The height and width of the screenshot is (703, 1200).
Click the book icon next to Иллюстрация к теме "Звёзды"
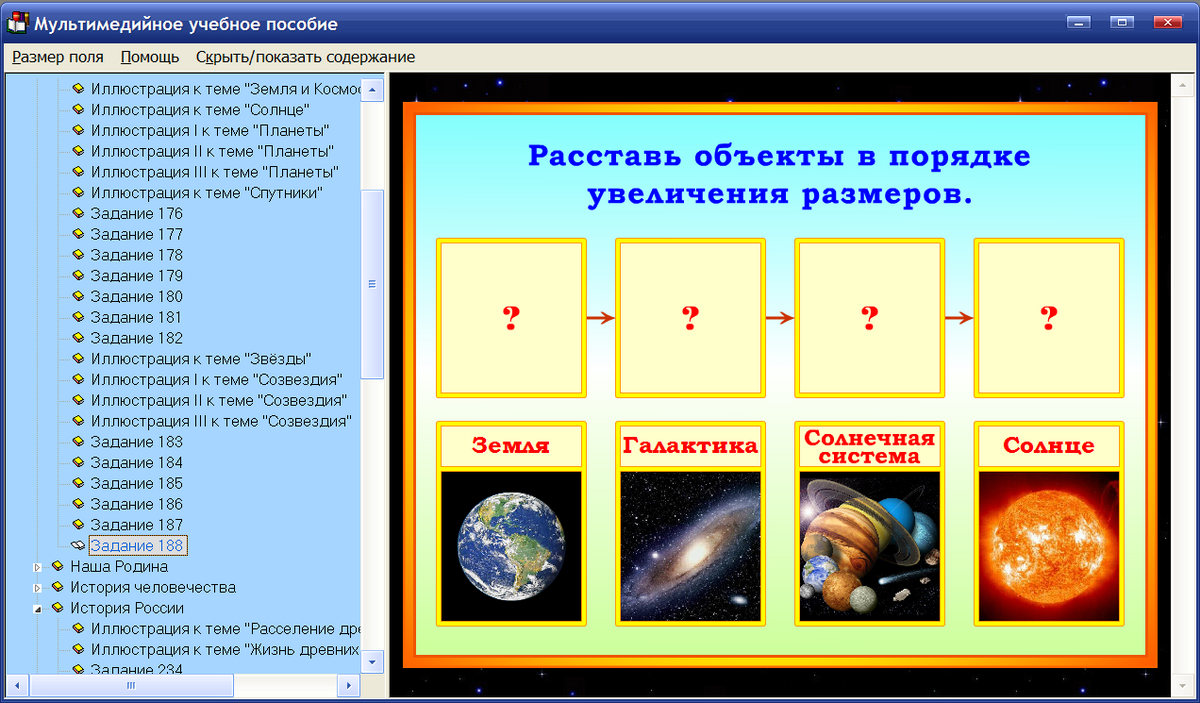pos(78,358)
